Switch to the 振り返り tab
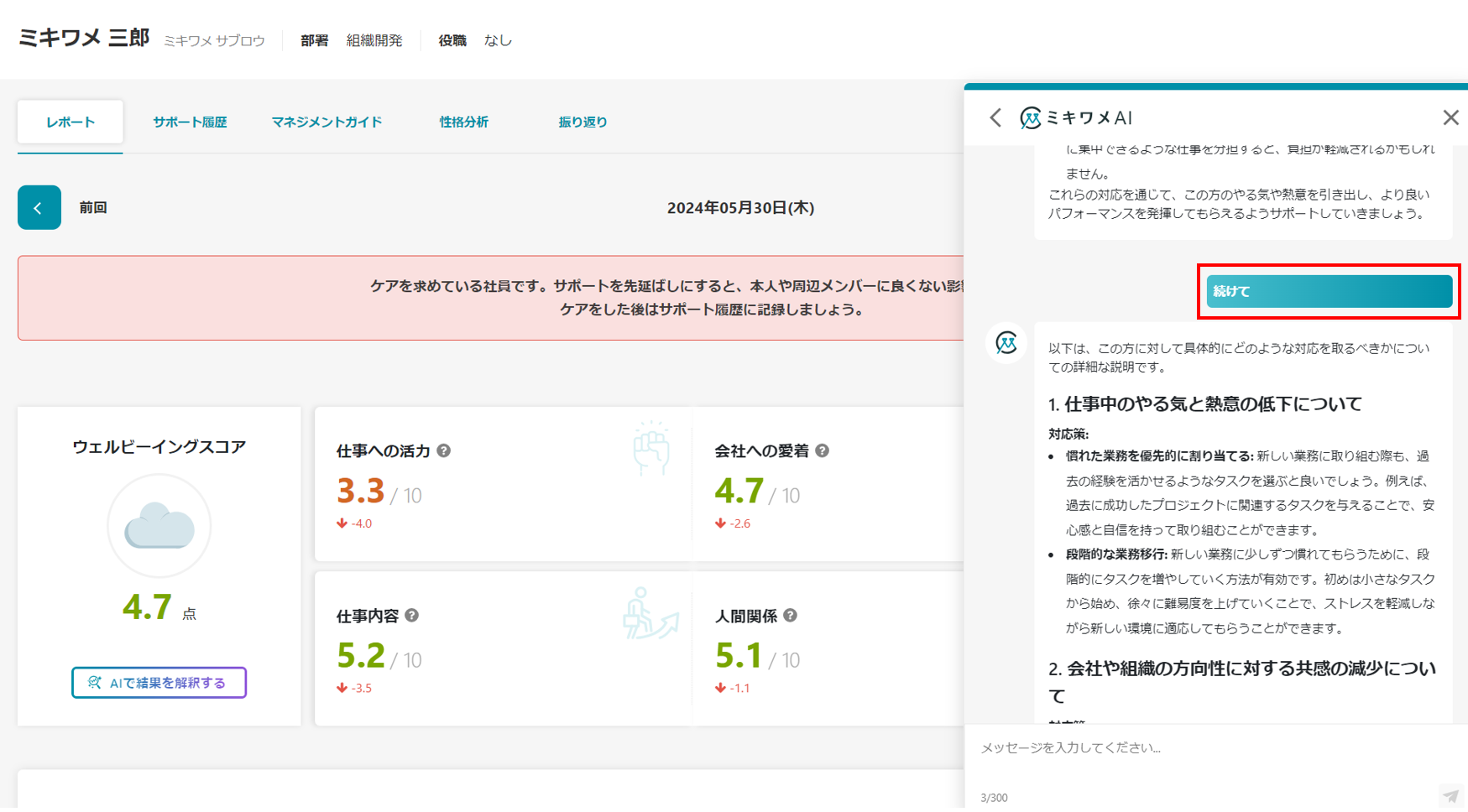The width and height of the screenshot is (1468, 812). pos(582,122)
